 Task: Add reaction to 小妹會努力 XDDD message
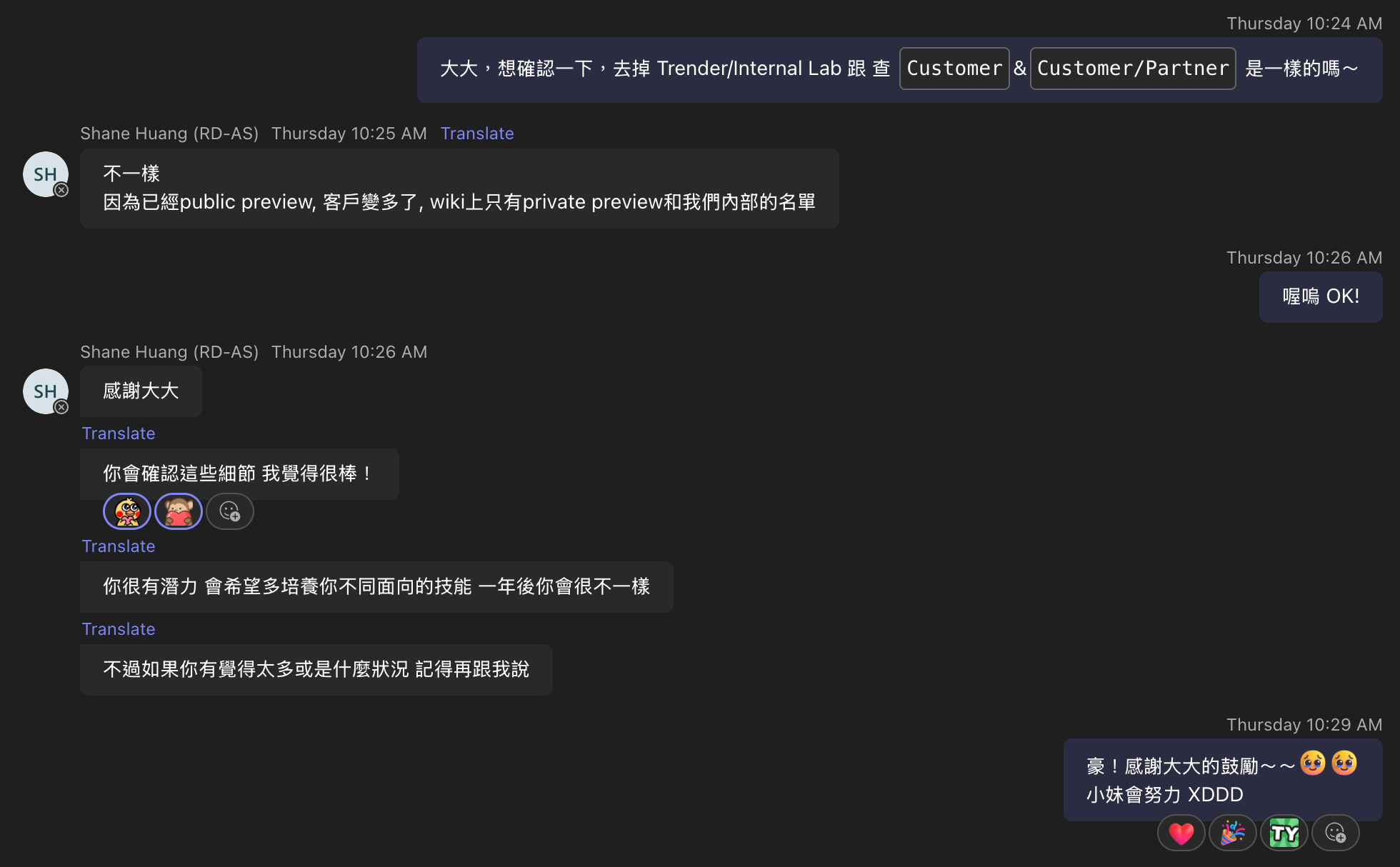[1335, 833]
